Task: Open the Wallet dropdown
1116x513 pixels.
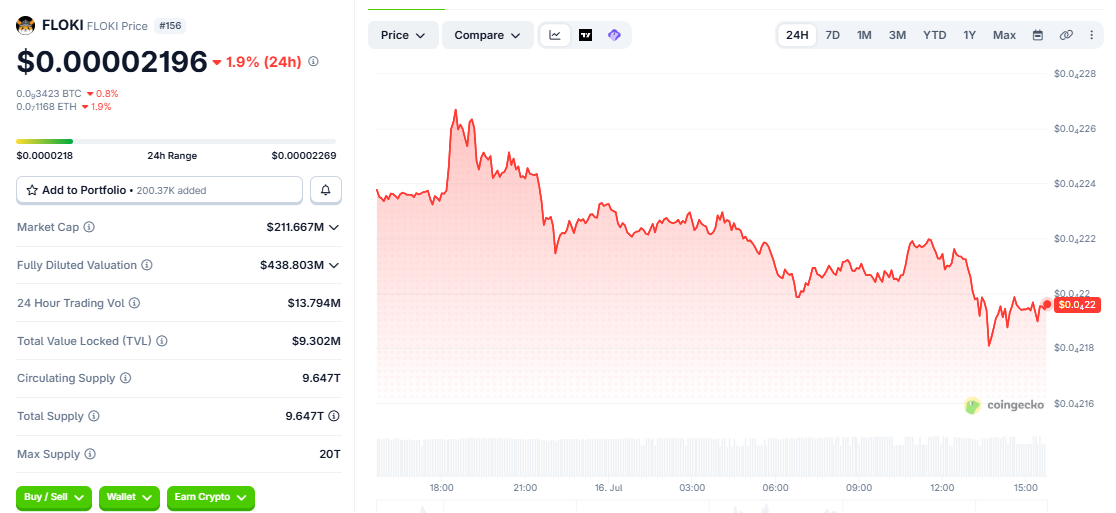Action: [130, 497]
